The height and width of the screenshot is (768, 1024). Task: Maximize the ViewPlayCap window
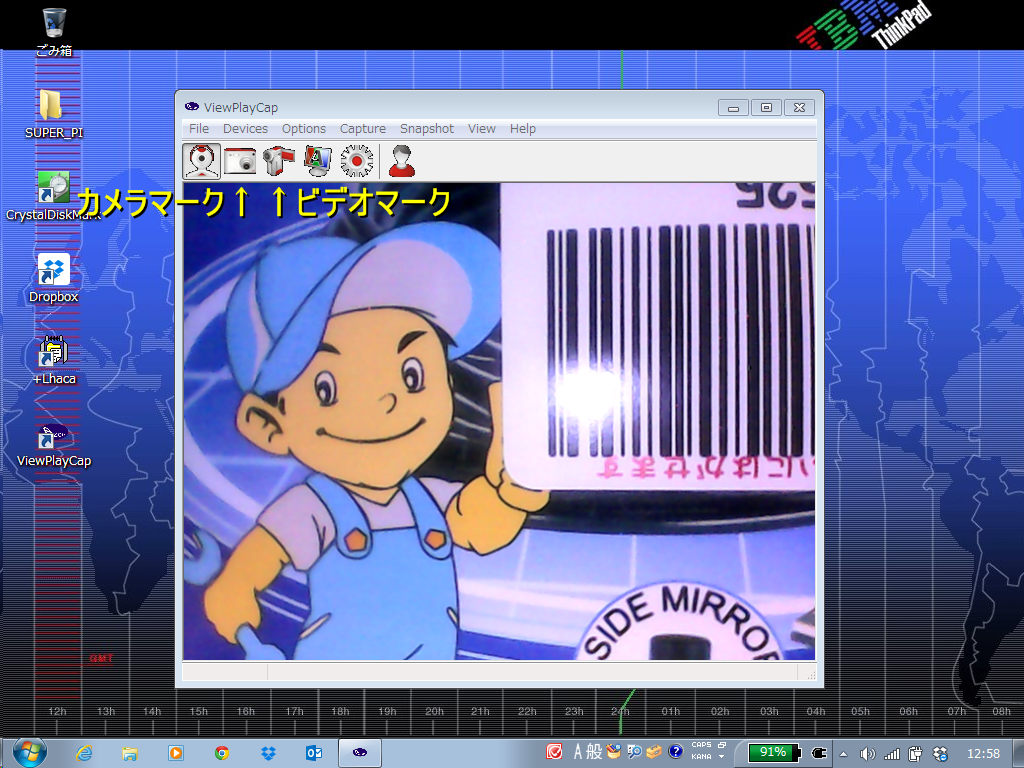[766, 108]
